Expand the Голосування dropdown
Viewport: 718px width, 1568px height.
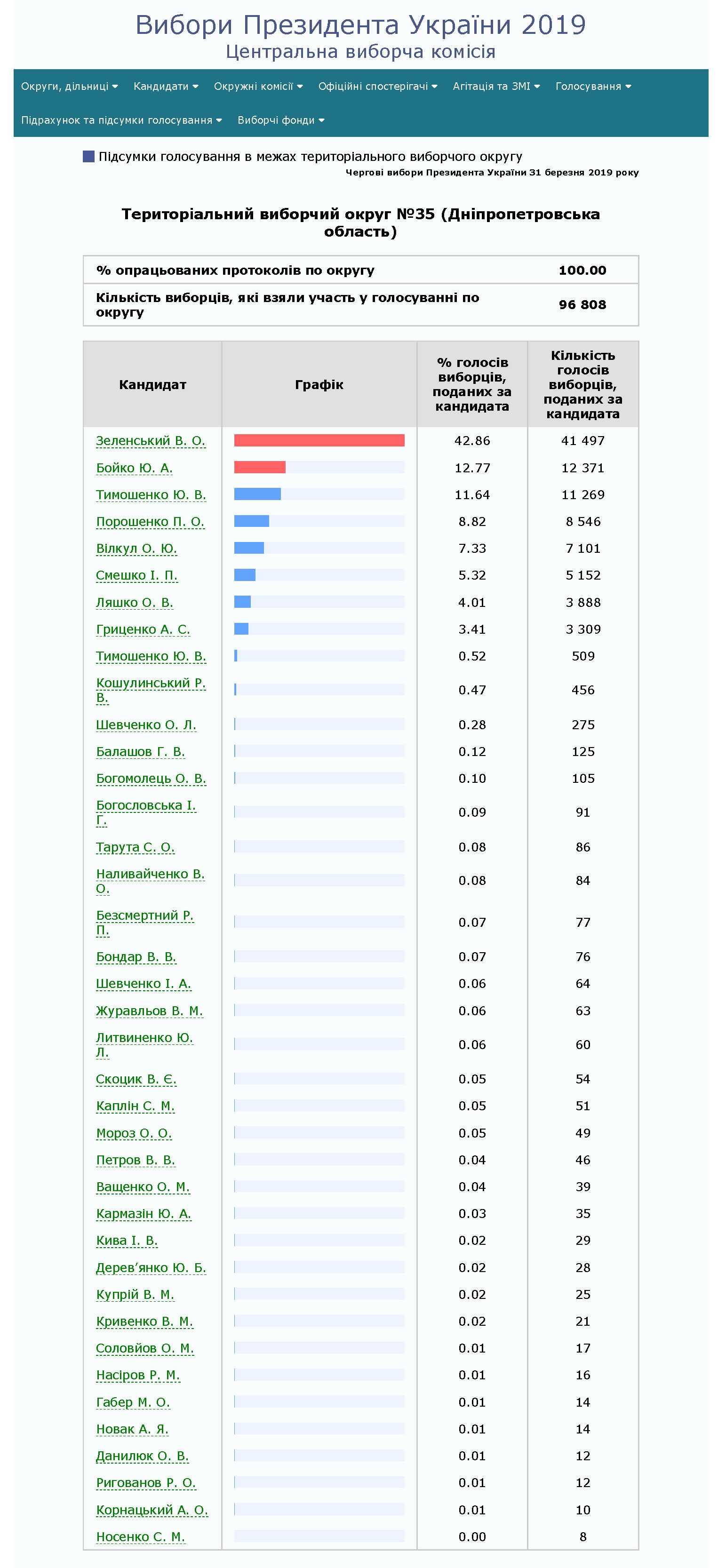tap(592, 87)
